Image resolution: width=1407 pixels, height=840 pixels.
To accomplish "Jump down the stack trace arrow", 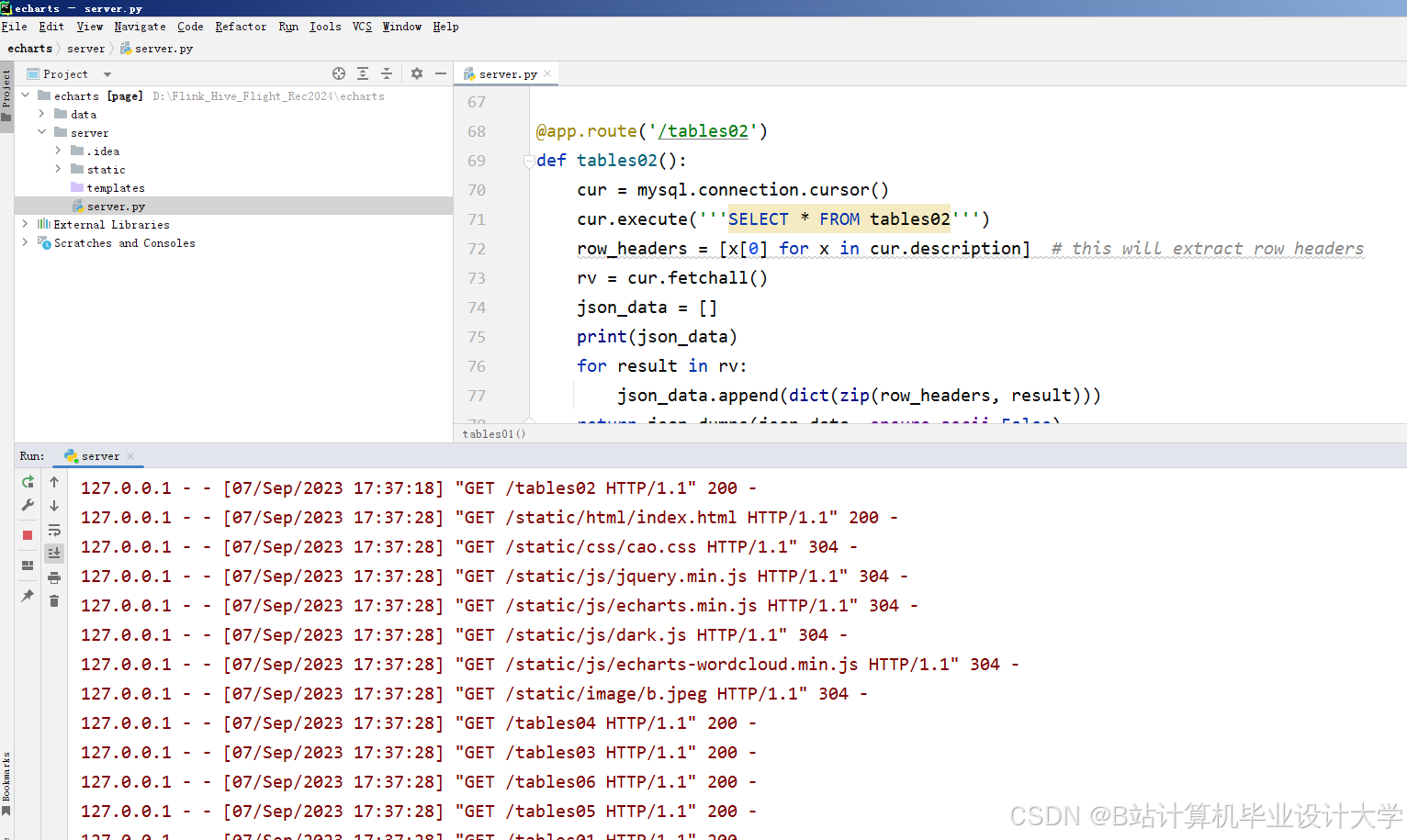I will (54, 506).
